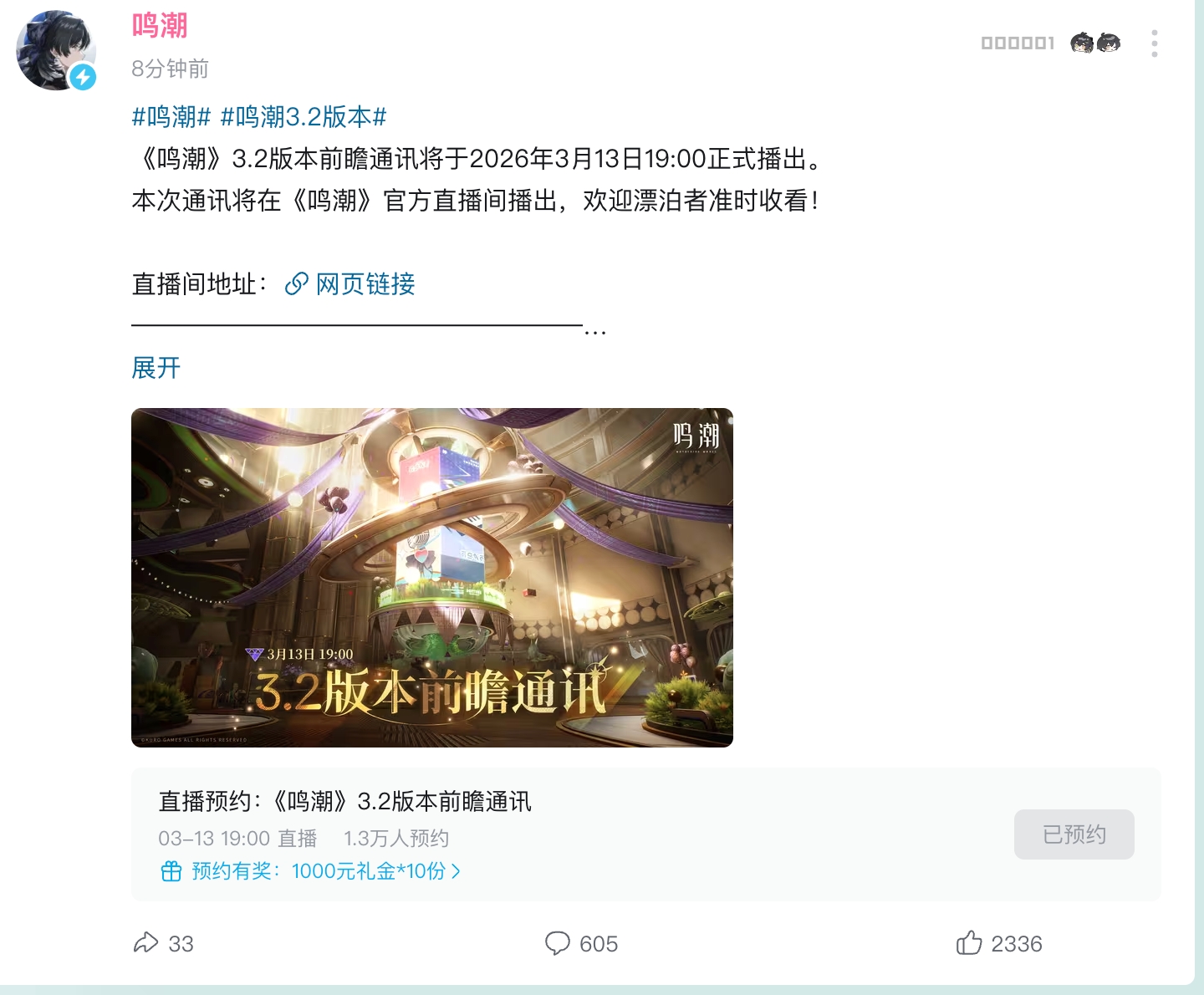Viewport: 1204px width, 995px height.
Task: Click the gift box reward icon
Action: 171,871
